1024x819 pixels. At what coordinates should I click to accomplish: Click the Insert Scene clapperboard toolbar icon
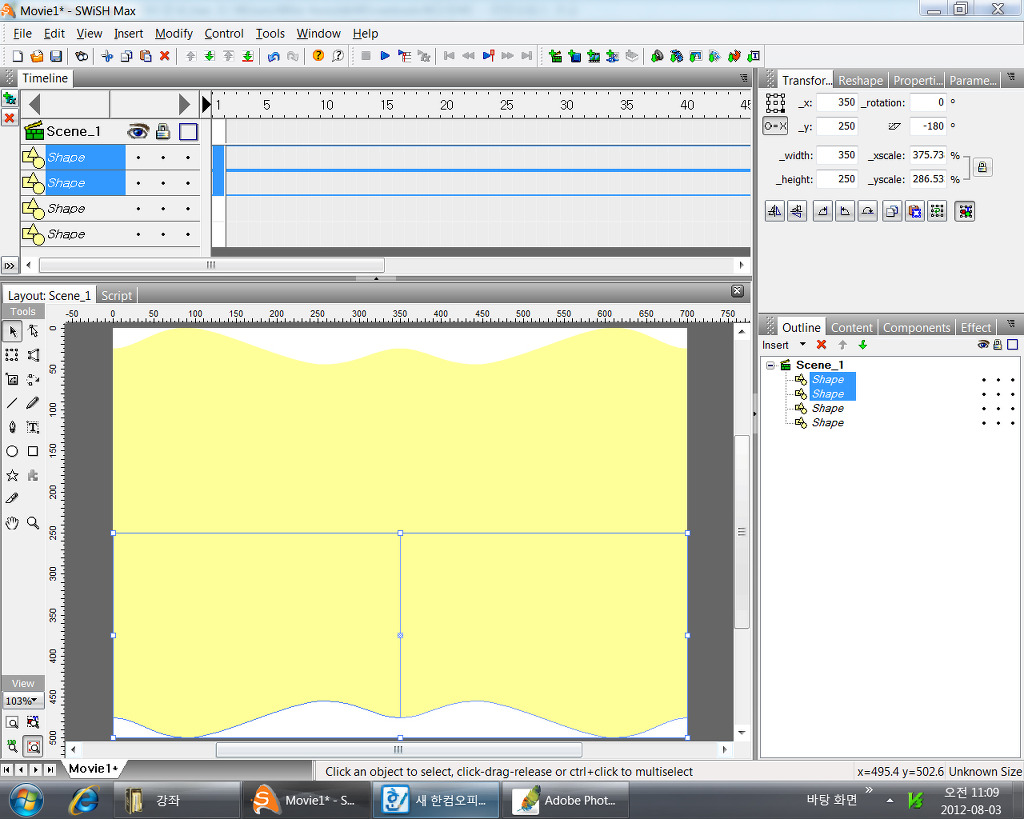tap(555, 56)
